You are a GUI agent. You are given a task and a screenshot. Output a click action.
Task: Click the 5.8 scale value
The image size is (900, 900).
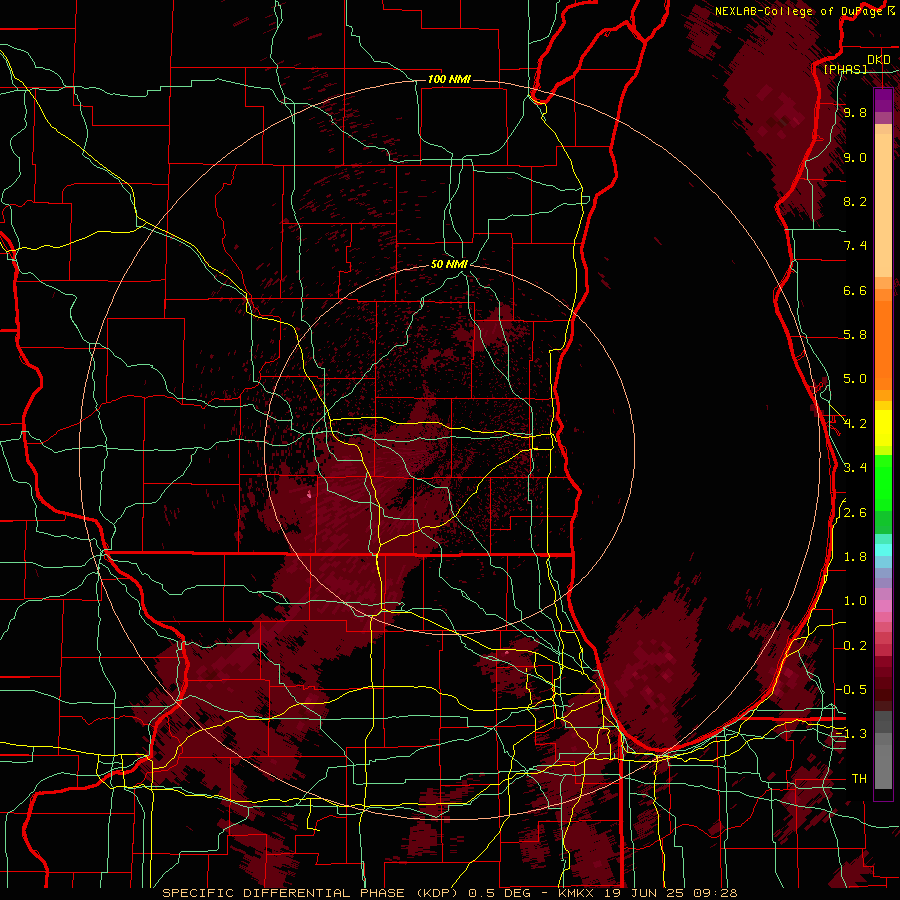(855, 335)
